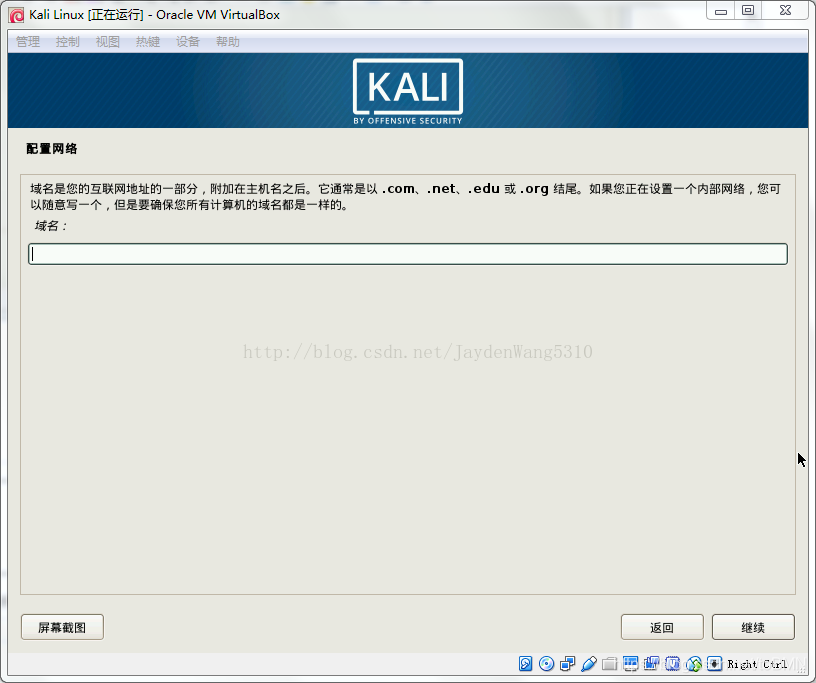Image resolution: width=816 pixels, height=683 pixels.
Task: Click the hard disk activity icon
Action: click(526, 664)
